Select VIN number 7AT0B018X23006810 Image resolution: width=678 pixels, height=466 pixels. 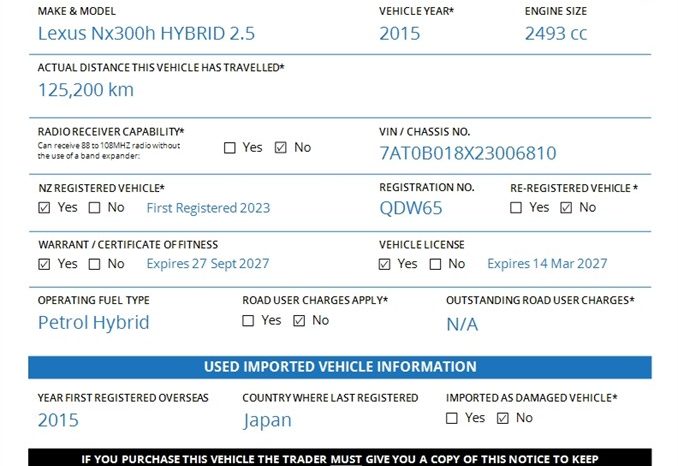point(468,153)
